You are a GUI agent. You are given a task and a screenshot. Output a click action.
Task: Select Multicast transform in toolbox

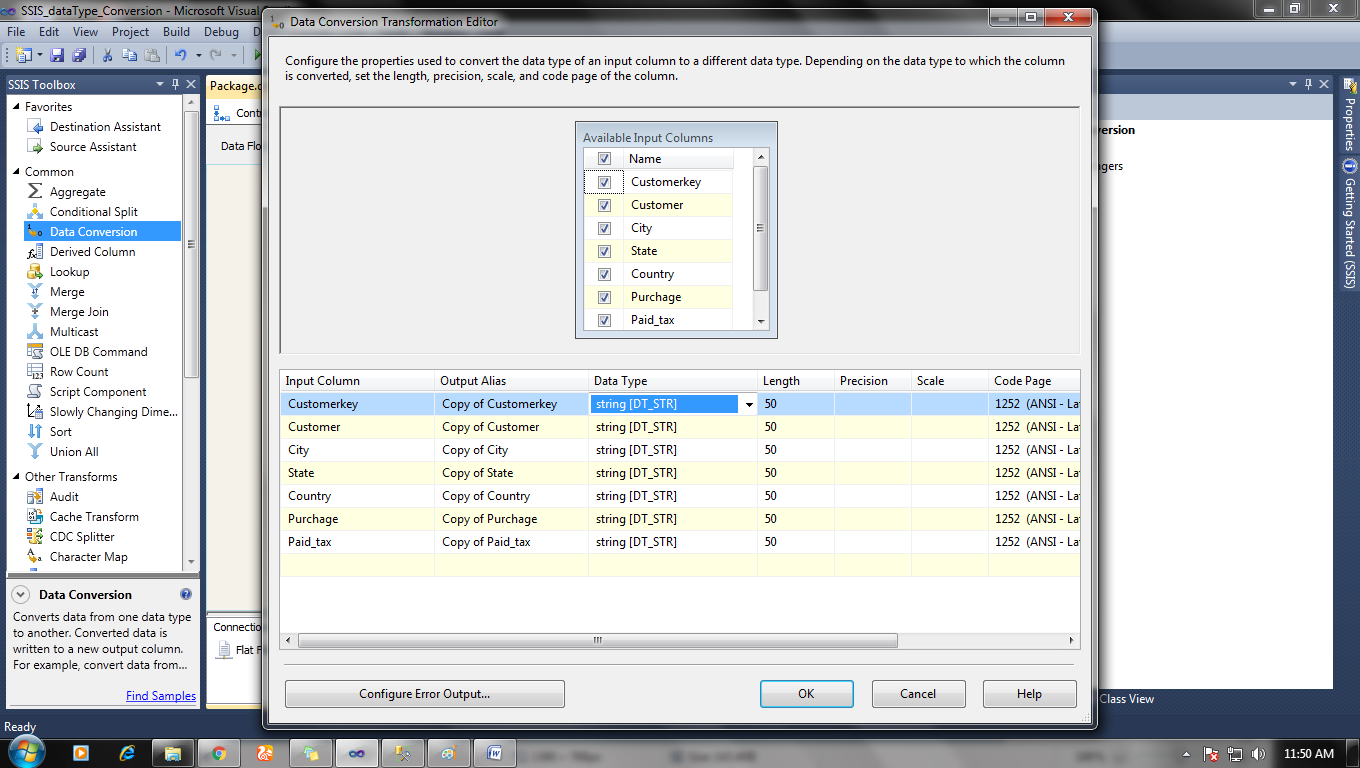coord(74,332)
